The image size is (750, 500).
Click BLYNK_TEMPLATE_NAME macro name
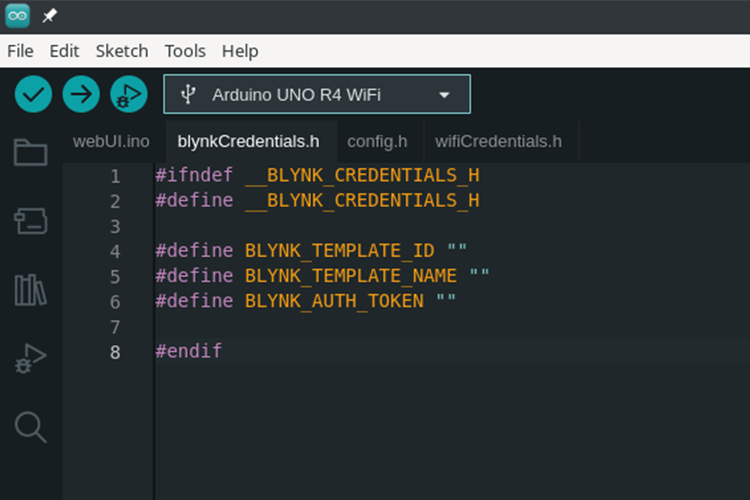[351, 276]
